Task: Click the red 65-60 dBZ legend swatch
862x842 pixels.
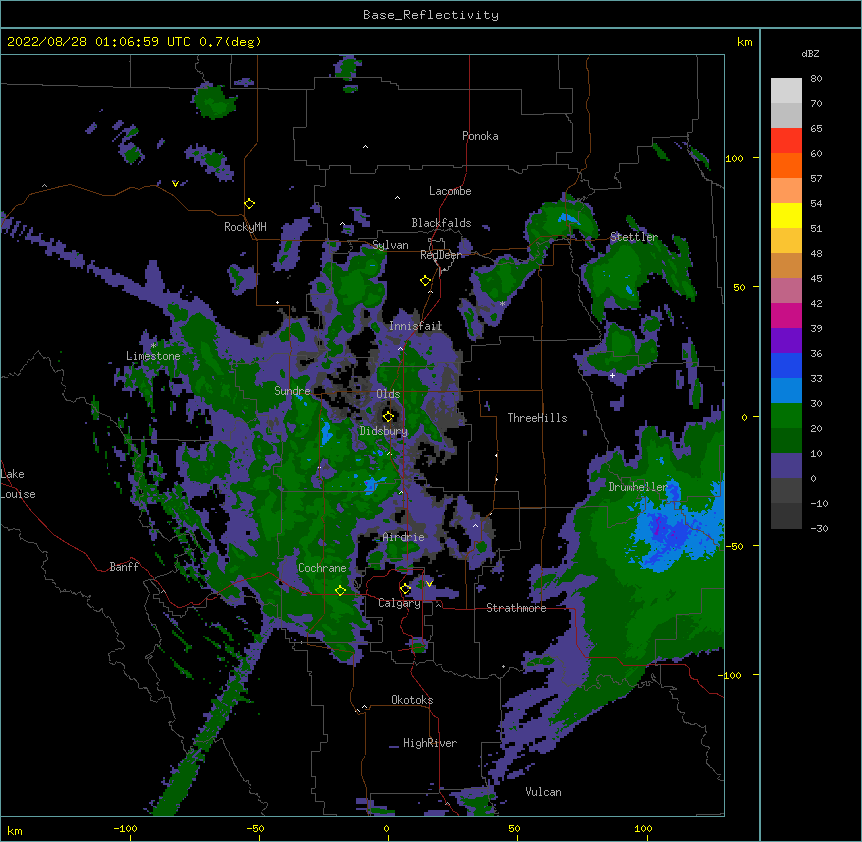Action: click(786, 141)
